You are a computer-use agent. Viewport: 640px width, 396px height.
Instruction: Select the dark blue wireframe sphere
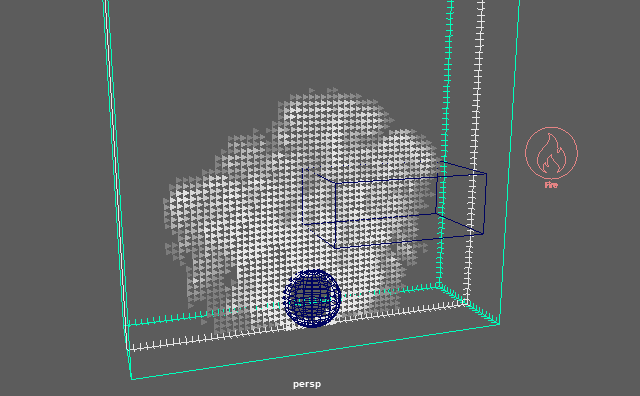(x=313, y=298)
